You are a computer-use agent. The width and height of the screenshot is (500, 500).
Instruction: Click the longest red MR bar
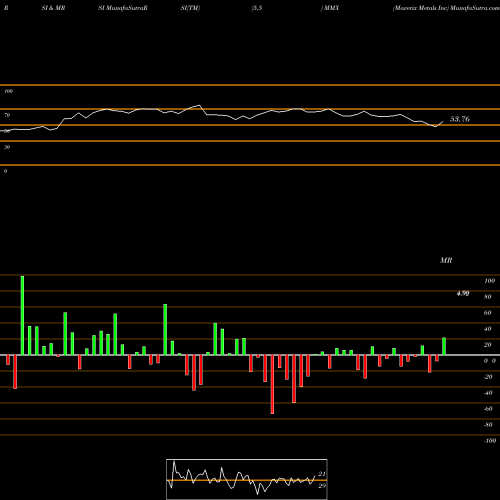(x=272, y=384)
